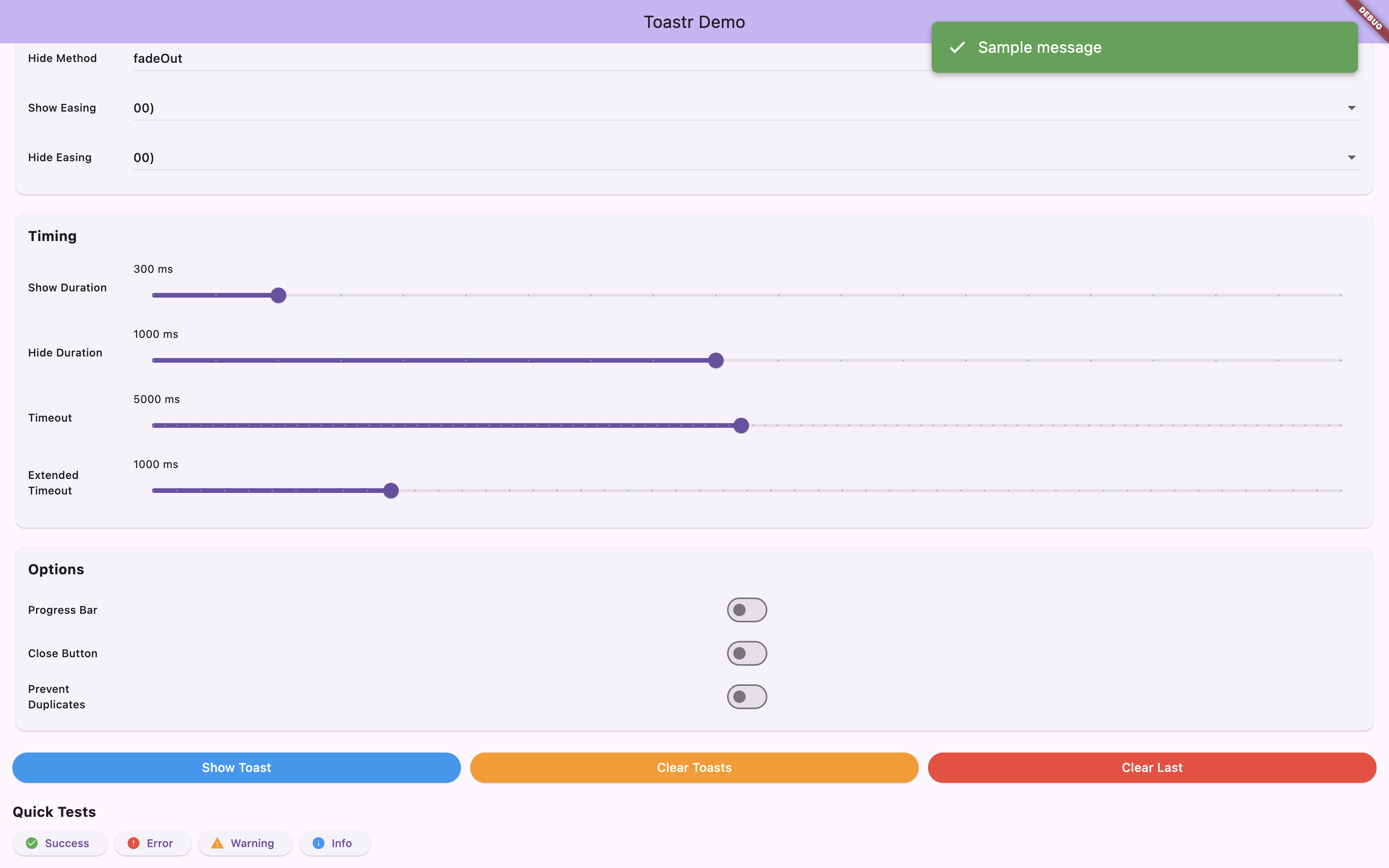
Task: Enable the Progress Bar switch
Action: coord(746,610)
